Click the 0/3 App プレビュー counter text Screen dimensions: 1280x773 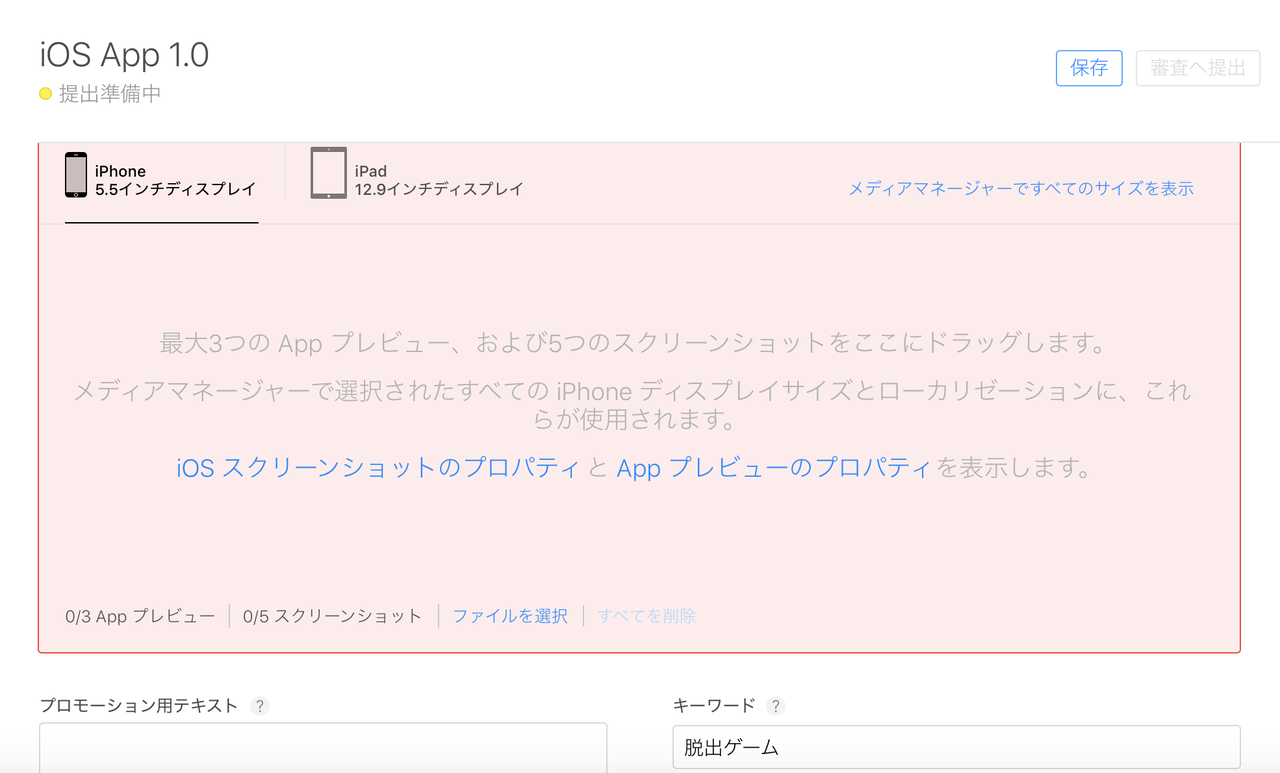tap(140, 616)
